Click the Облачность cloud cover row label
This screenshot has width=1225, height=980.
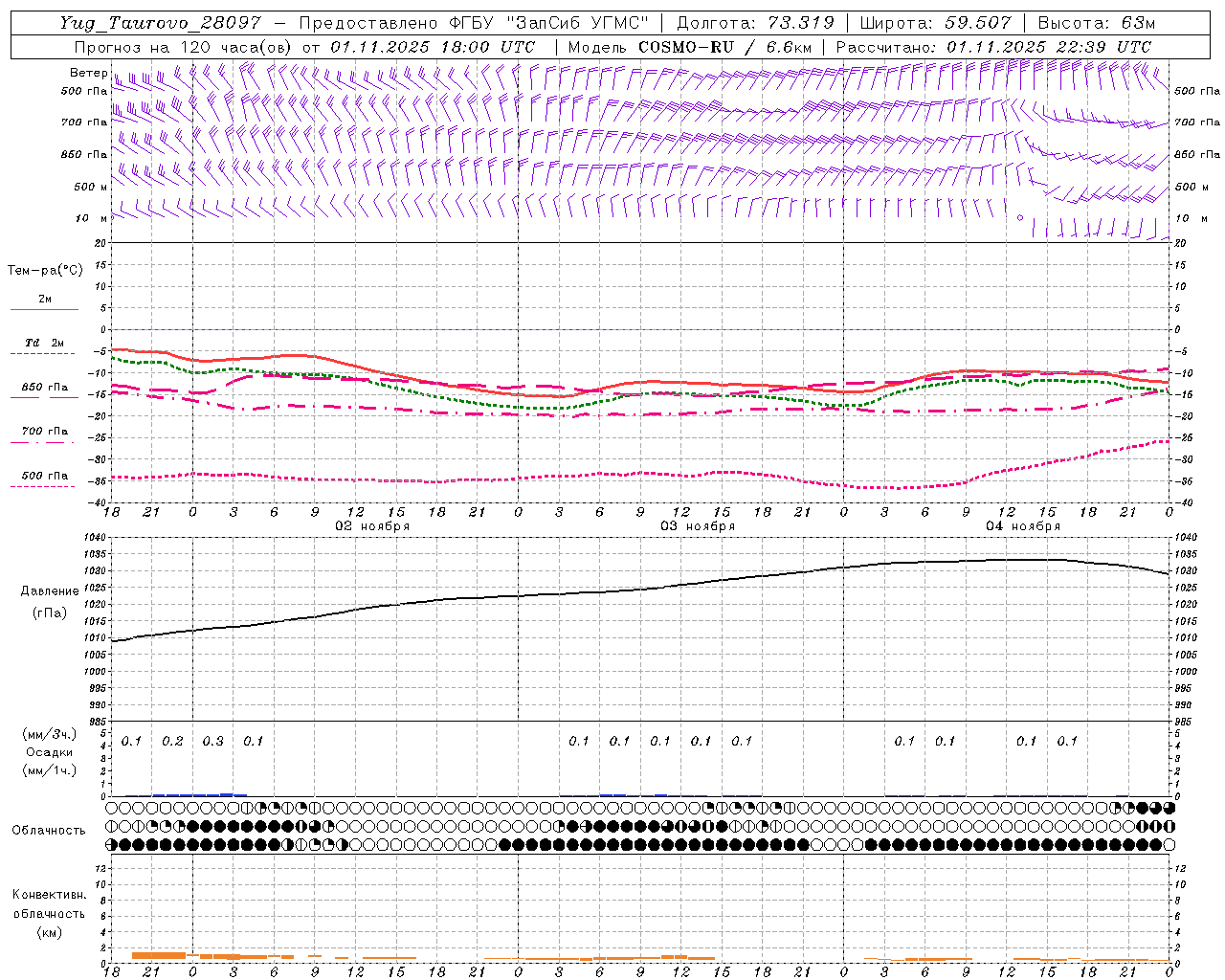pos(49,831)
